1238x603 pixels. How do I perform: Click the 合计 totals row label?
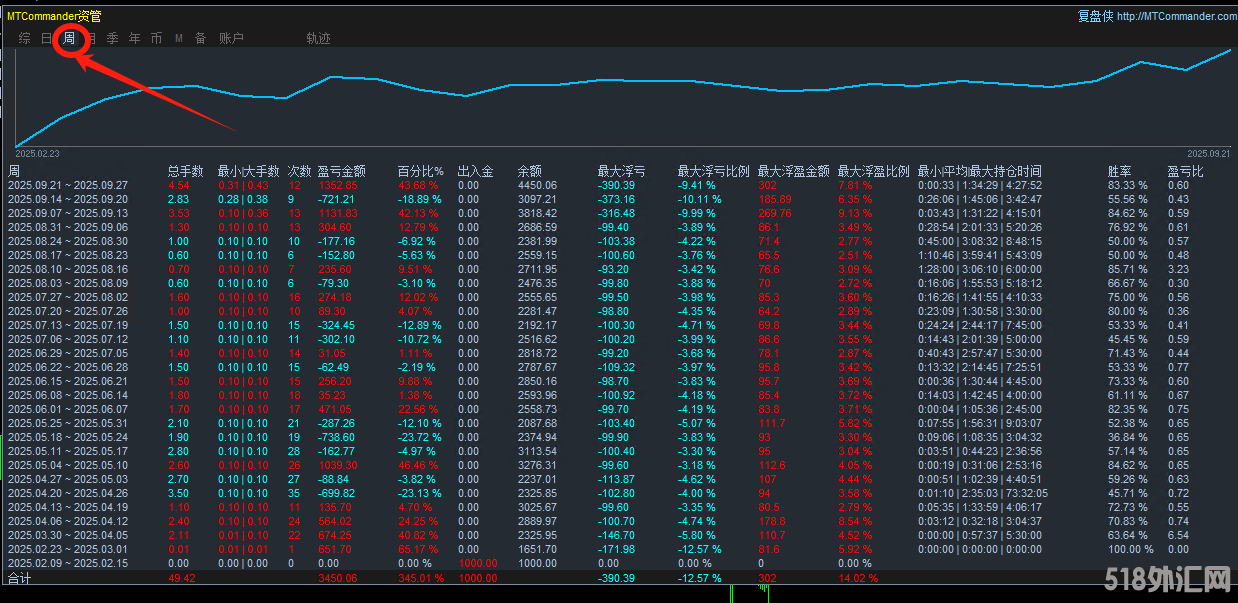point(20,578)
